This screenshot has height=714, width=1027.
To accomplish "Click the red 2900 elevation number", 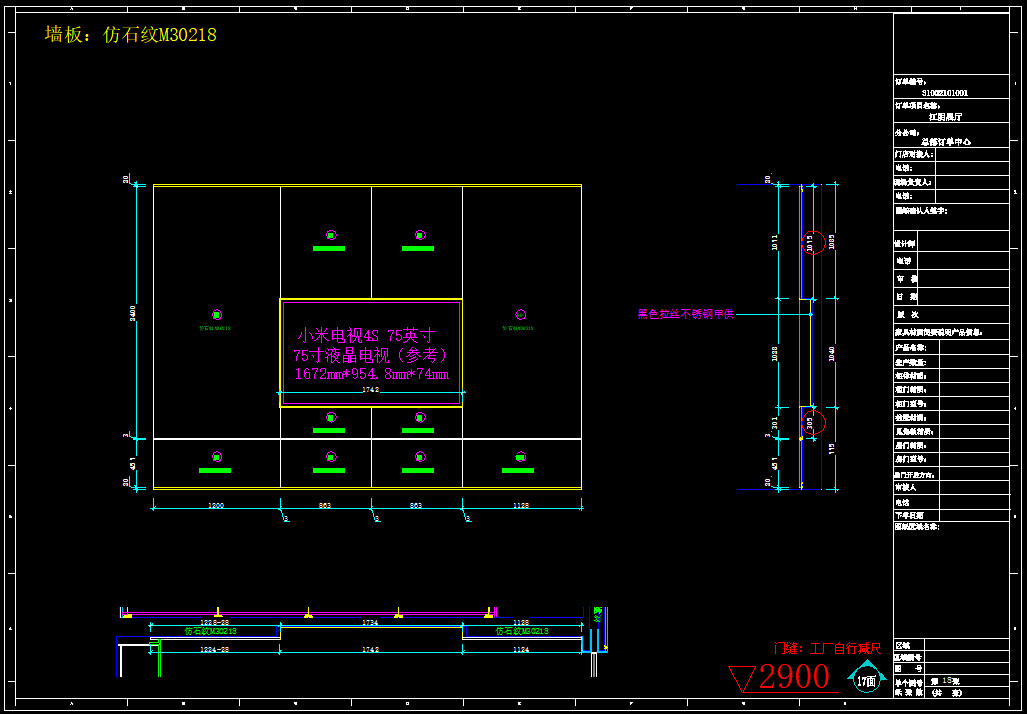I will tap(794, 678).
